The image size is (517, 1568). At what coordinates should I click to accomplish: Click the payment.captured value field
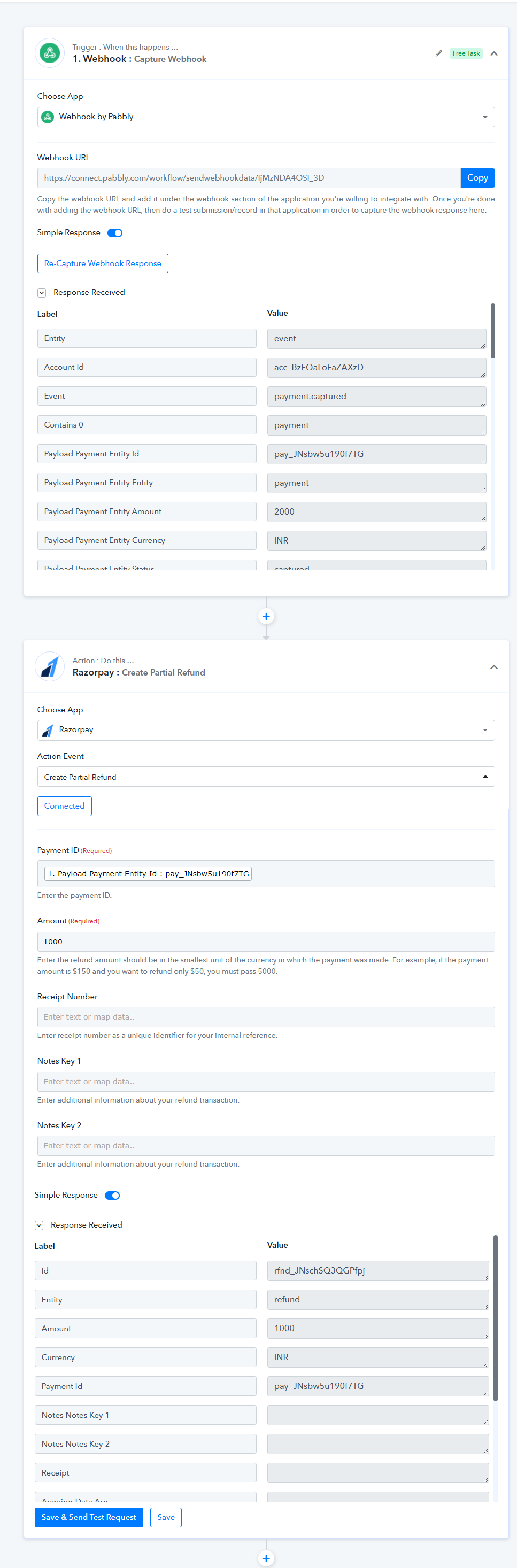[x=377, y=396]
